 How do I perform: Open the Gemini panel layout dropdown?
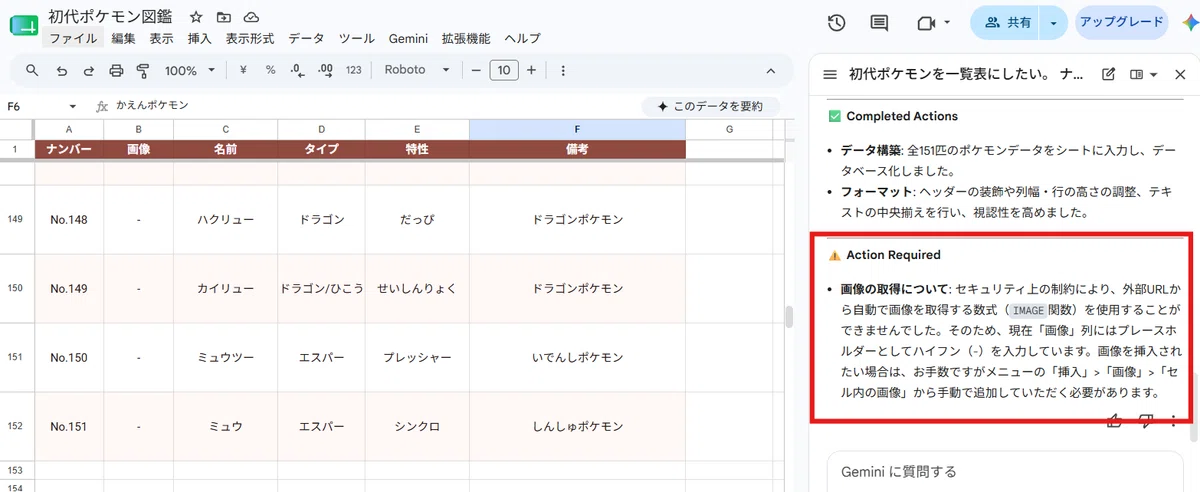point(1144,74)
